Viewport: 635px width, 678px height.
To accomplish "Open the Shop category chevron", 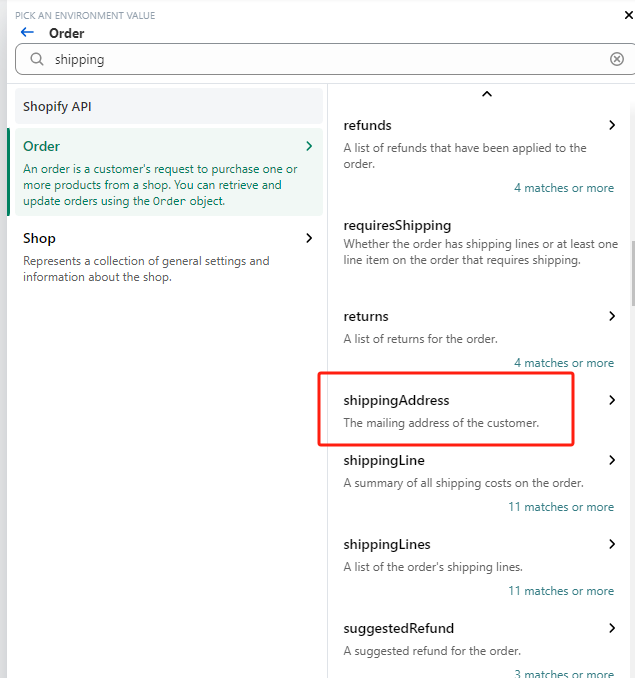I will [309, 238].
